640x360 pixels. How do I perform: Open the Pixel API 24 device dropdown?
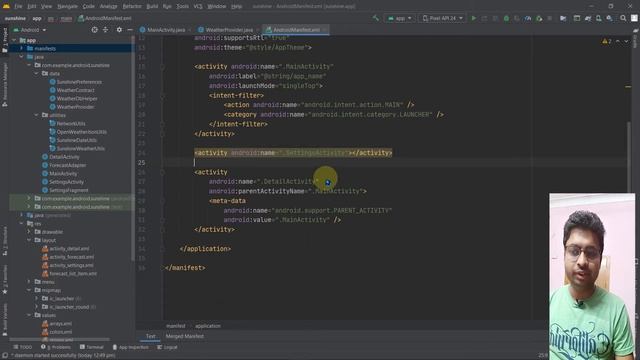pos(442,18)
